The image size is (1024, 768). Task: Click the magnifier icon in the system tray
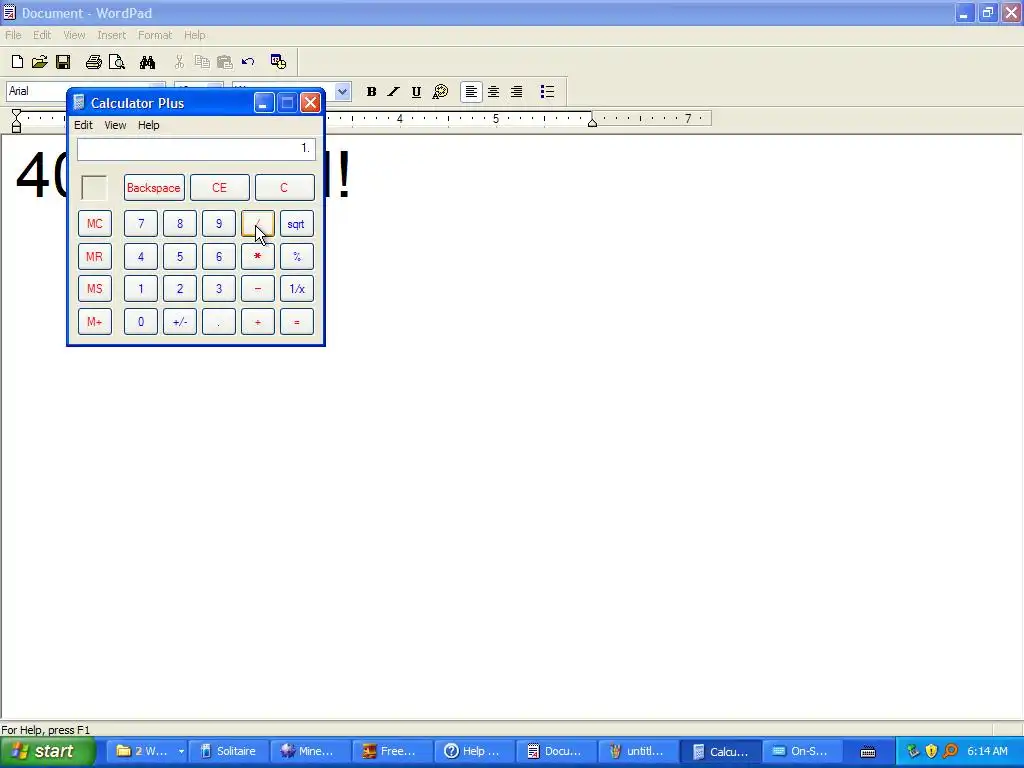coord(951,752)
